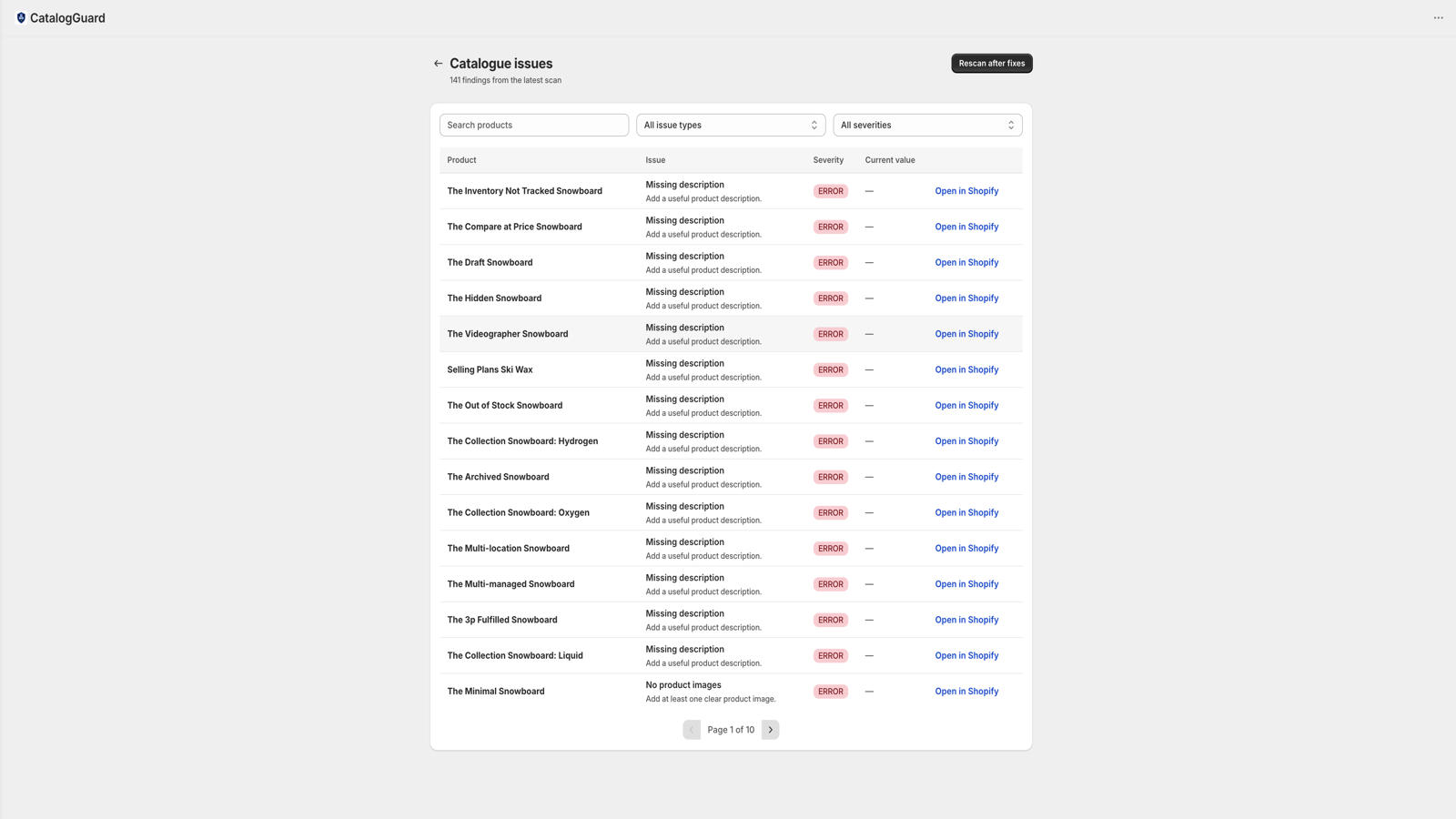Click the Severity column header

pos(828,160)
